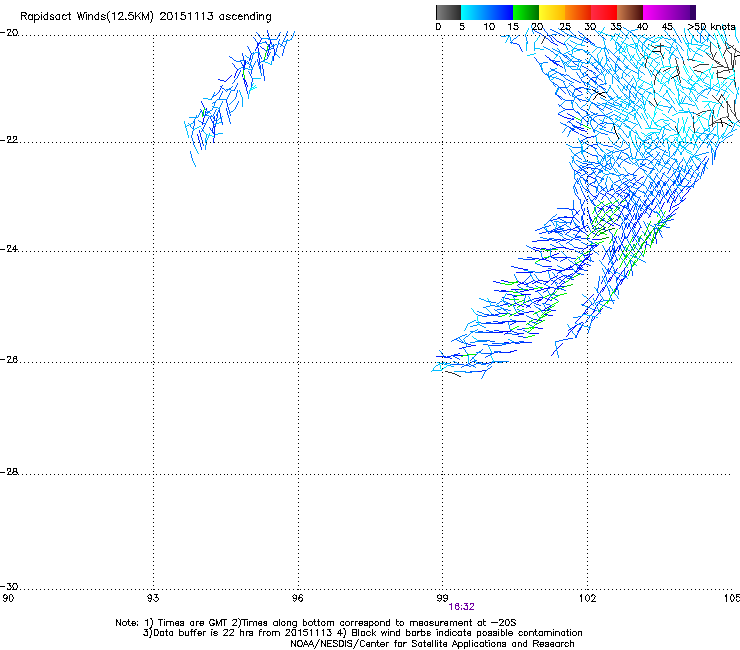
Task: Click the '-22' latitude axis label
Action: (9, 140)
